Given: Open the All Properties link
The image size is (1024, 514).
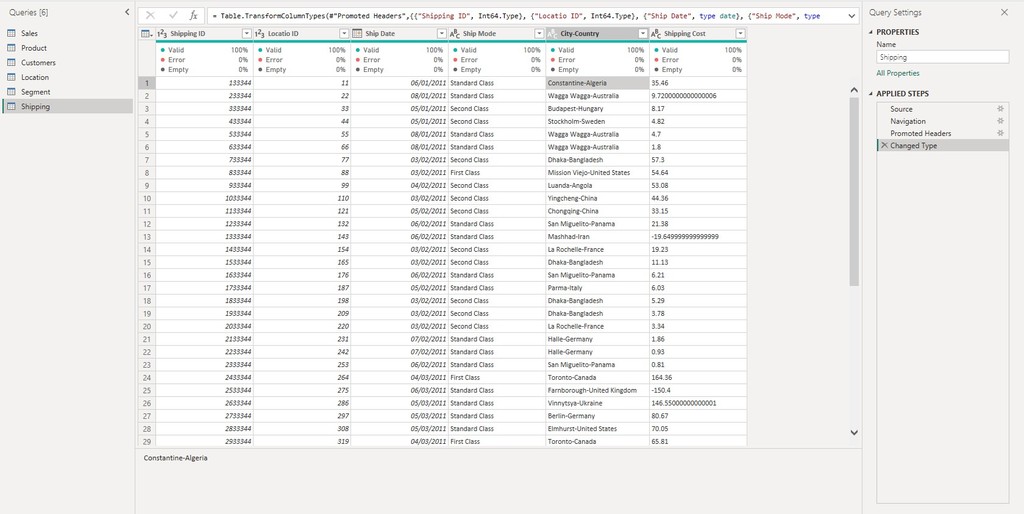Looking at the screenshot, I should point(897,74).
